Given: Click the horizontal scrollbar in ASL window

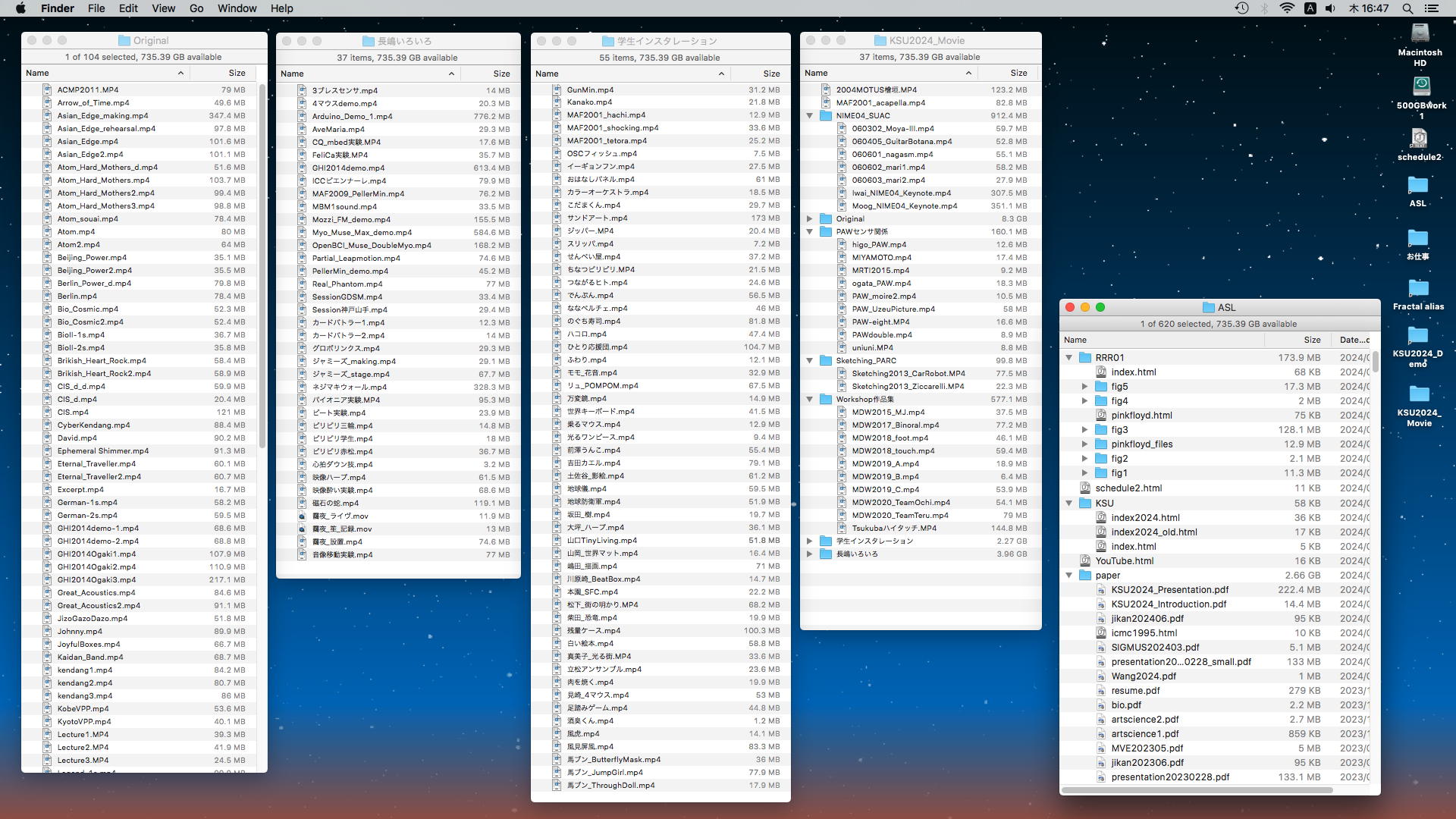Looking at the screenshot, I should (1198, 790).
